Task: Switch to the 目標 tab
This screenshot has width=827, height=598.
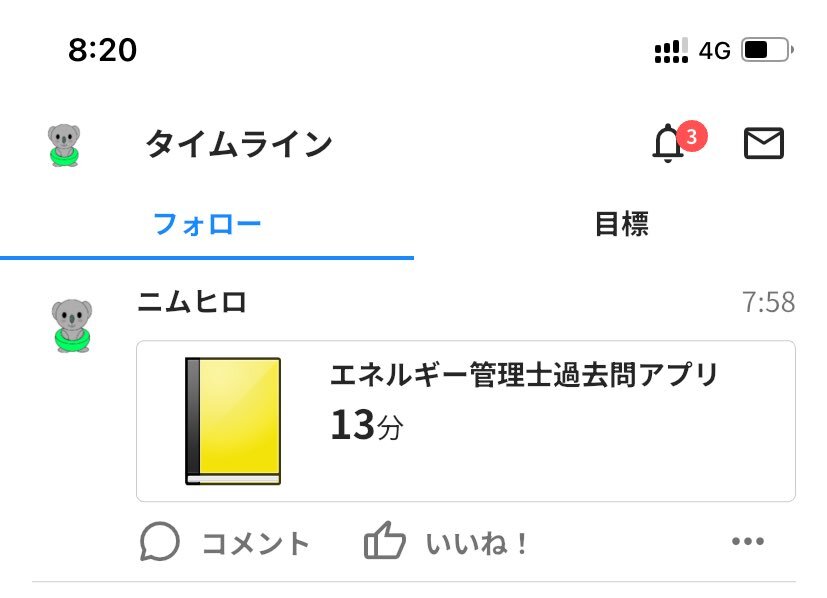Action: pos(621,224)
